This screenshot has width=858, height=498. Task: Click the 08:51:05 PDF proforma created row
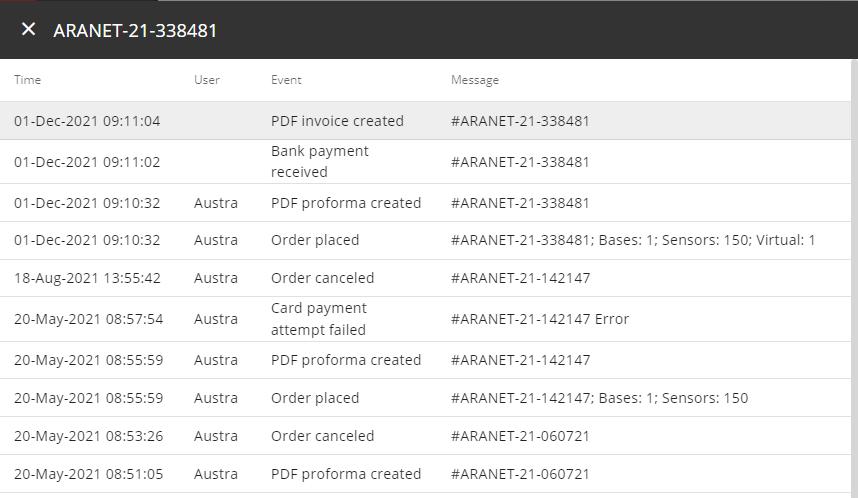[x=346, y=474]
